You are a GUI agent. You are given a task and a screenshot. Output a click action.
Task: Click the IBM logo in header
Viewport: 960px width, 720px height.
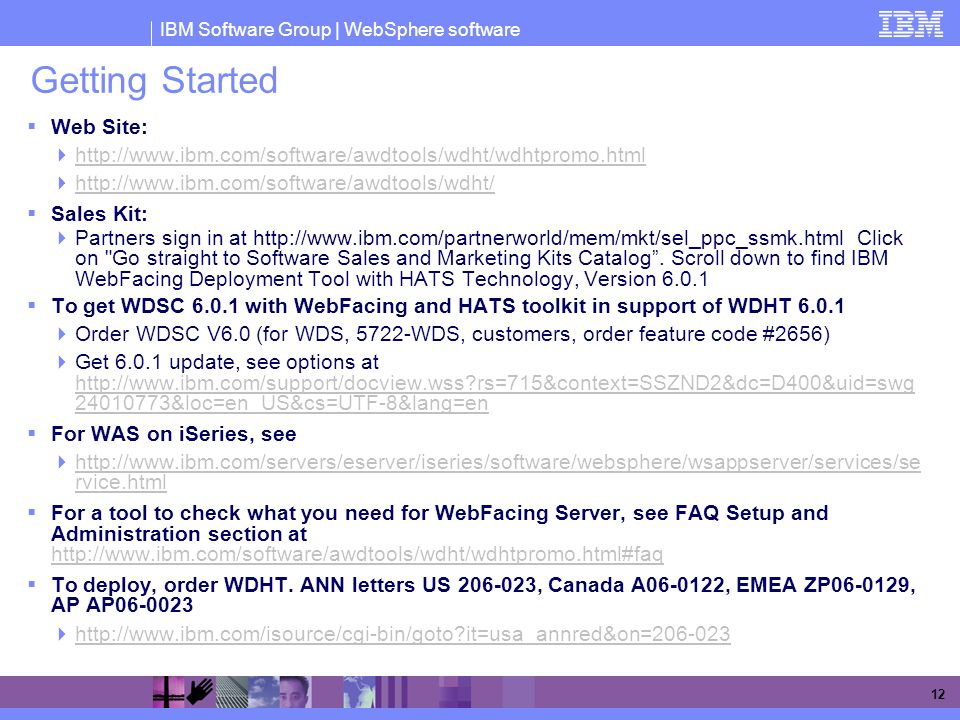910,24
